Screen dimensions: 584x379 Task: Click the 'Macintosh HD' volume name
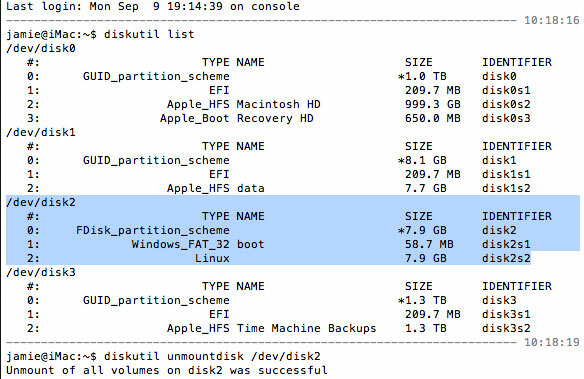(279, 104)
